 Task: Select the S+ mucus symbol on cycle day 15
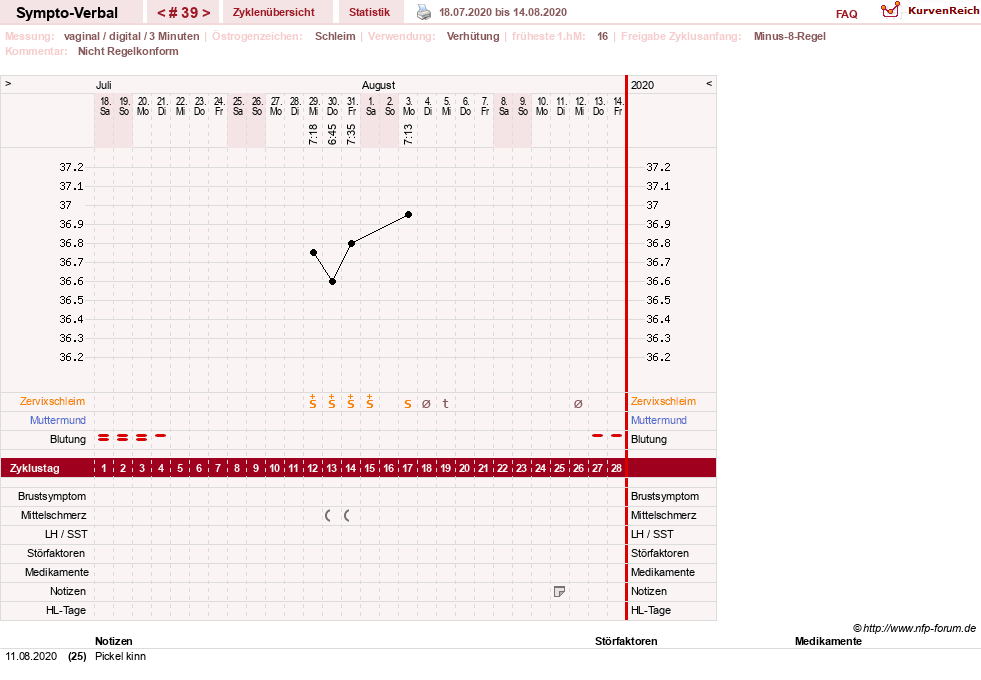[x=370, y=402]
